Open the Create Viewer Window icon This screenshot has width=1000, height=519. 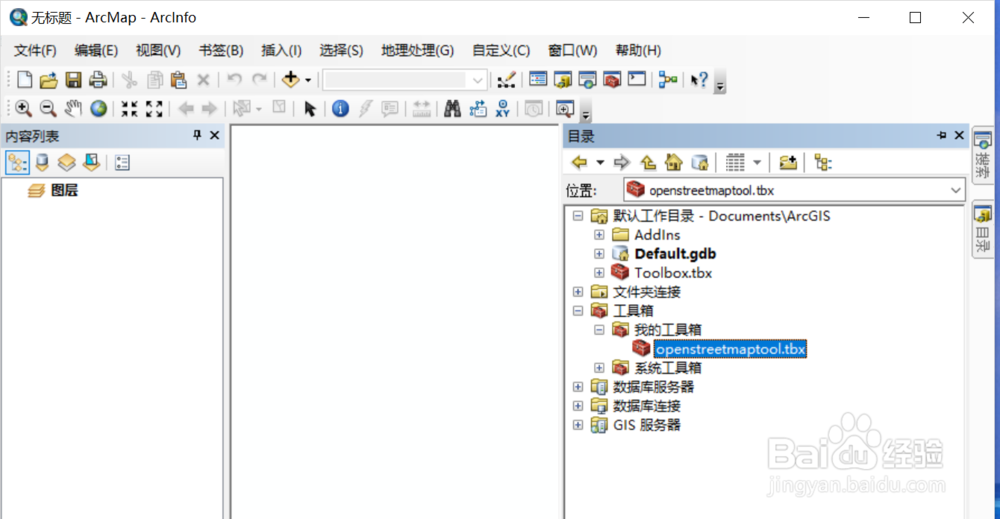click(565, 108)
